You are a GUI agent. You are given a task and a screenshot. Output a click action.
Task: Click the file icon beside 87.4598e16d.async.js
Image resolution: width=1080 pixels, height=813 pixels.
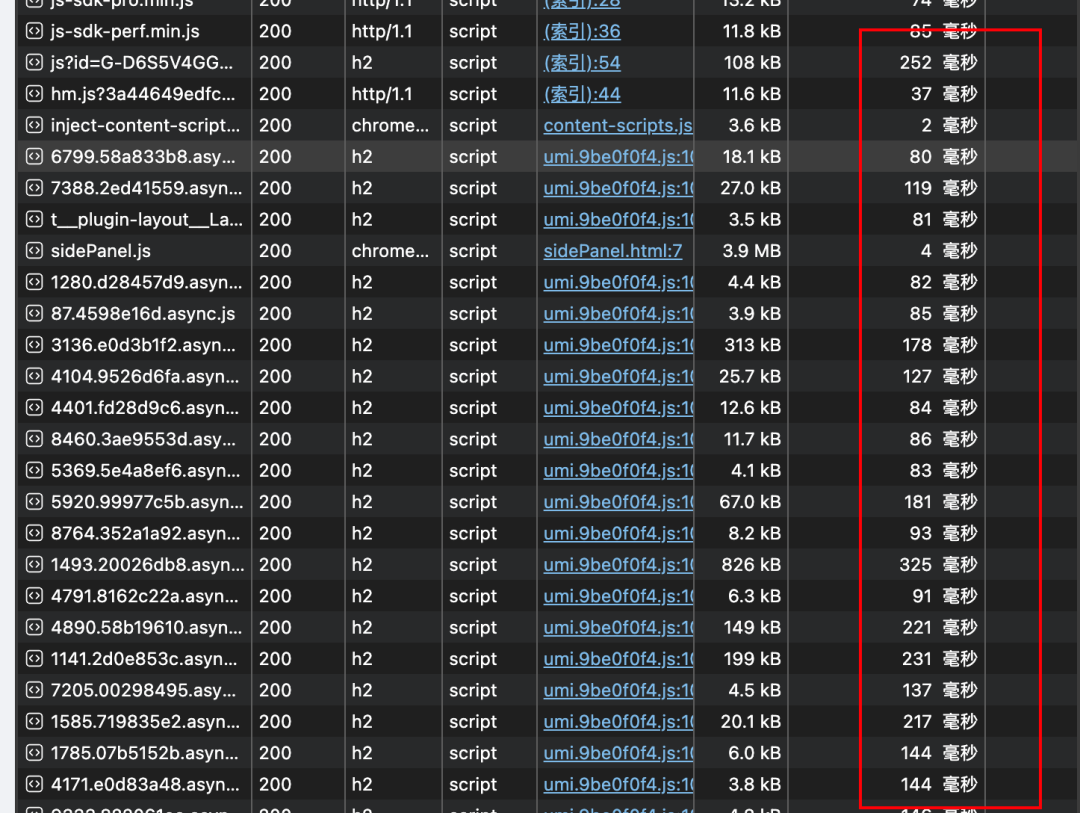click(34, 313)
